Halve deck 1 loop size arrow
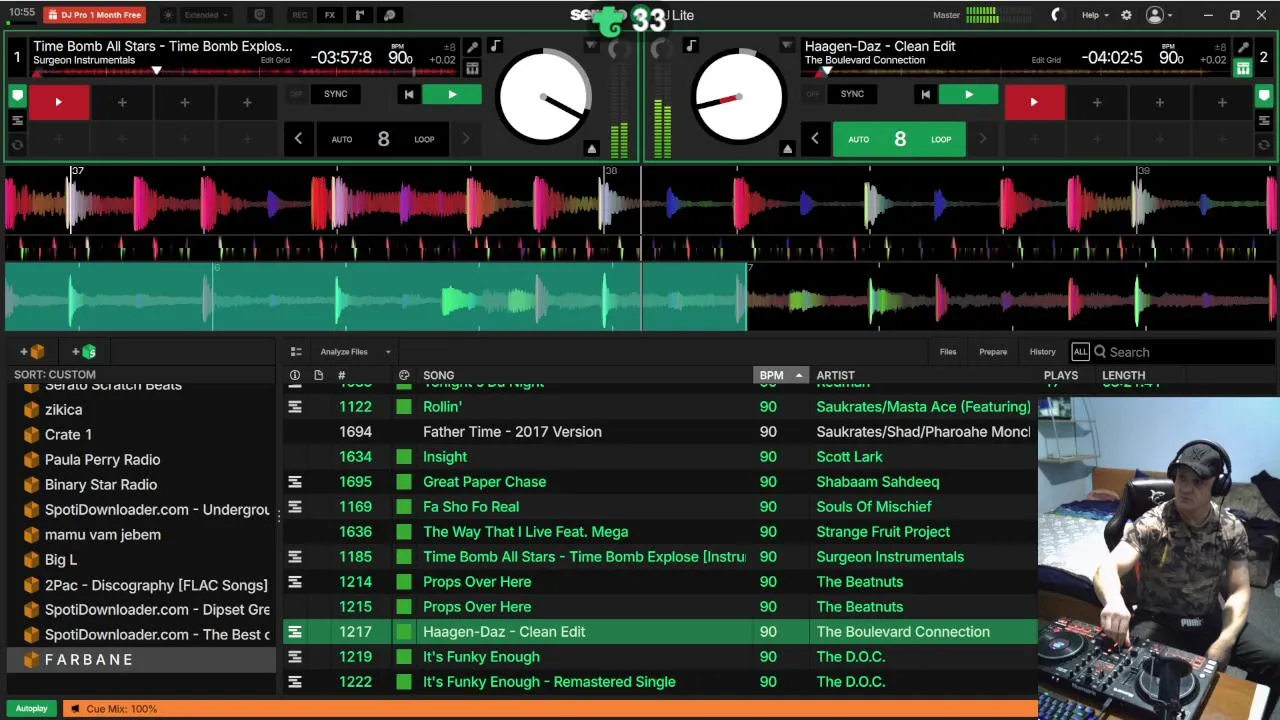Viewport: 1280px width, 720px height. (x=298, y=139)
